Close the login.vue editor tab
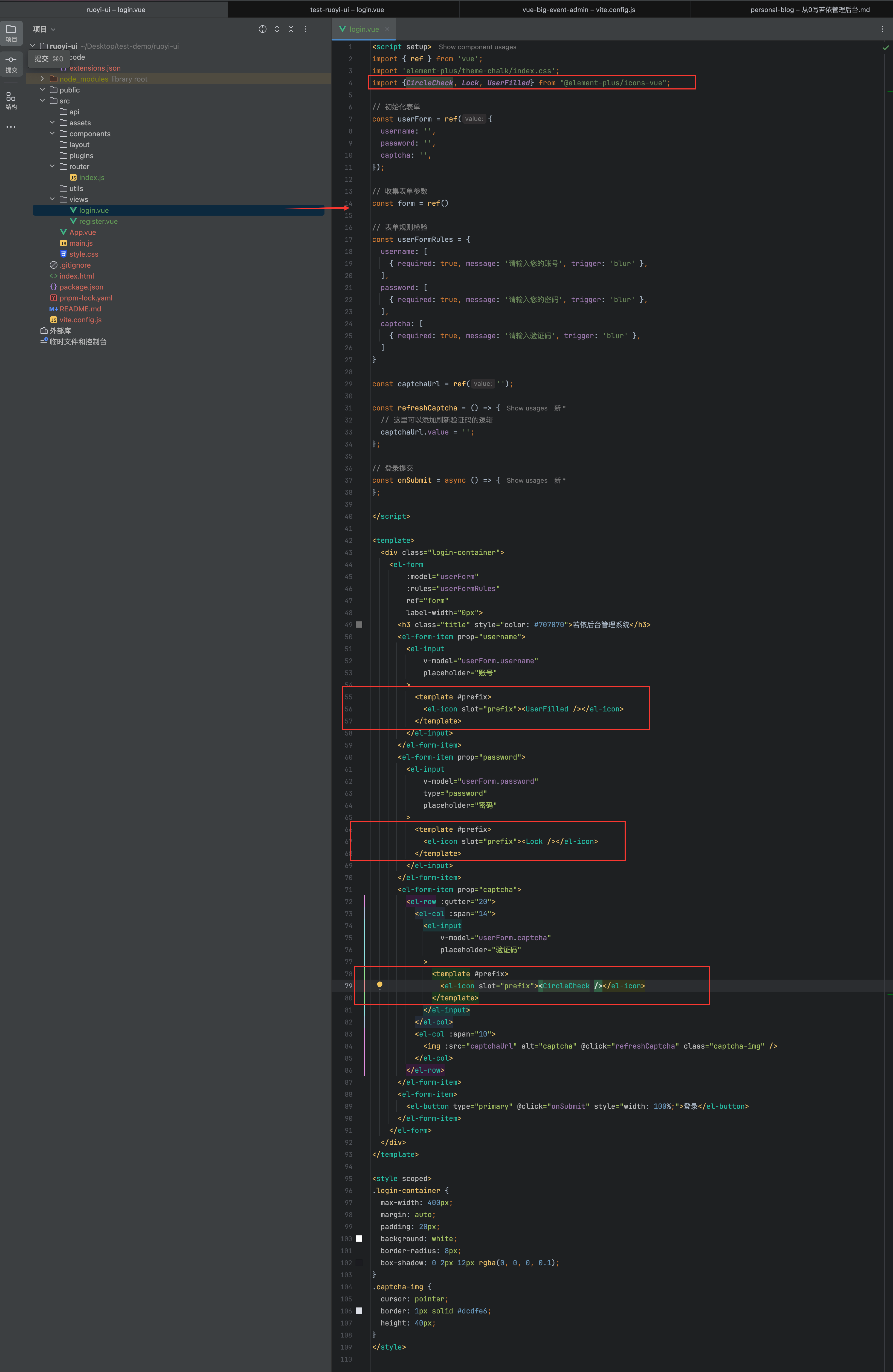This screenshot has width=893, height=1372. point(387,29)
